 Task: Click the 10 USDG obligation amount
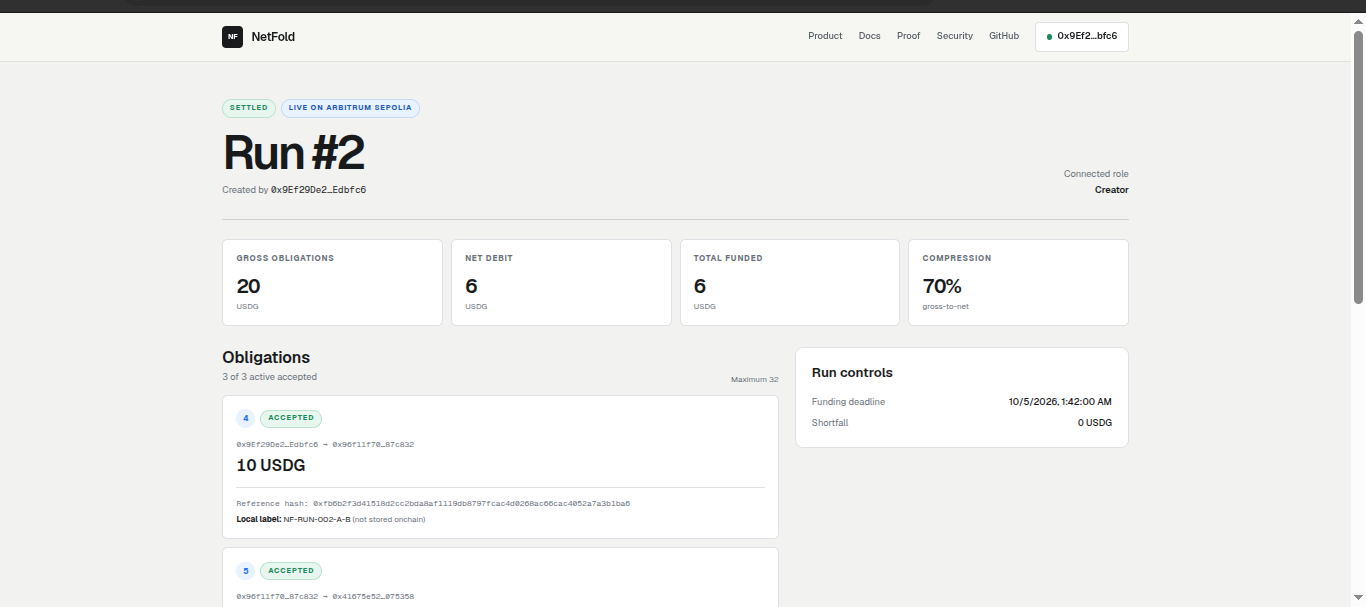point(271,466)
